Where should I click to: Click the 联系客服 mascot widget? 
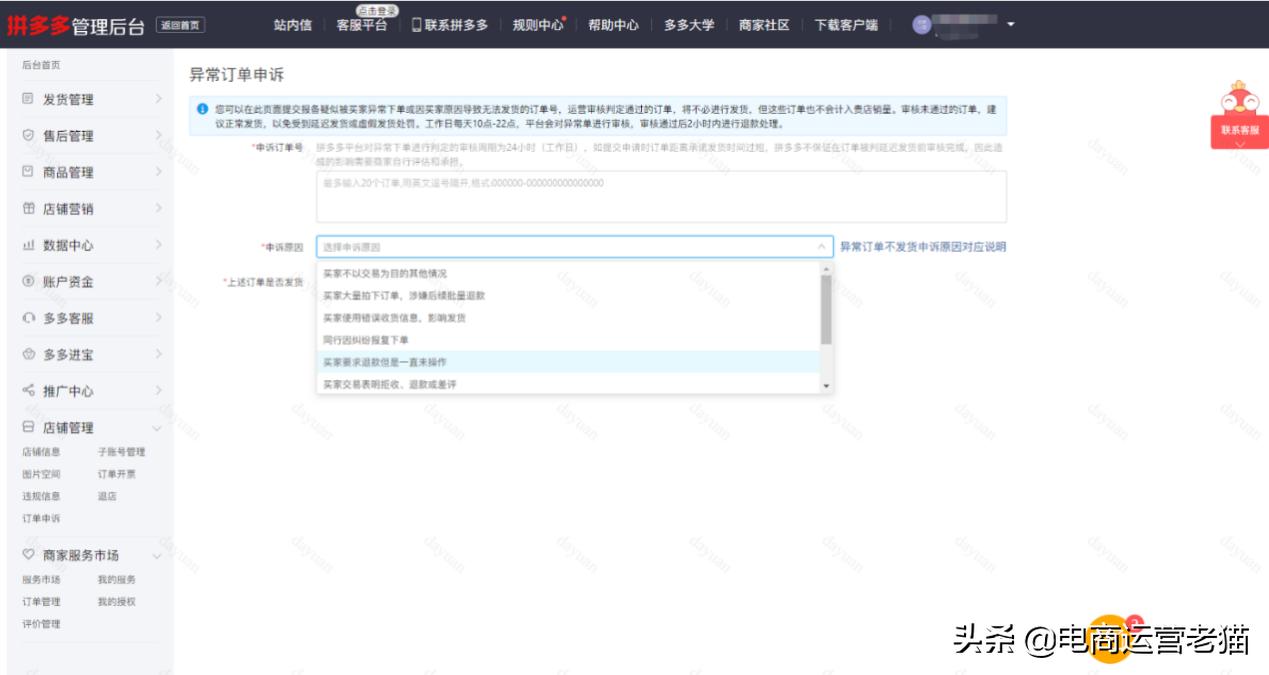point(1240,117)
